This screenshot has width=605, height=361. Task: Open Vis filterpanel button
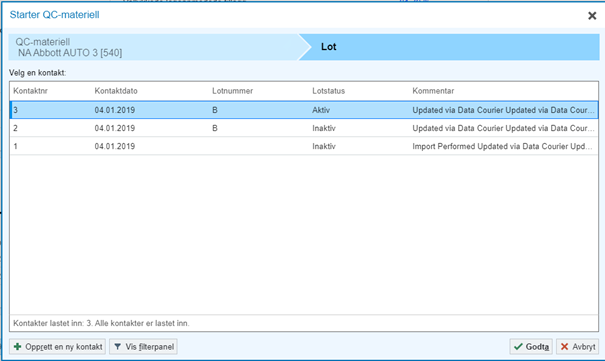tap(144, 347)
